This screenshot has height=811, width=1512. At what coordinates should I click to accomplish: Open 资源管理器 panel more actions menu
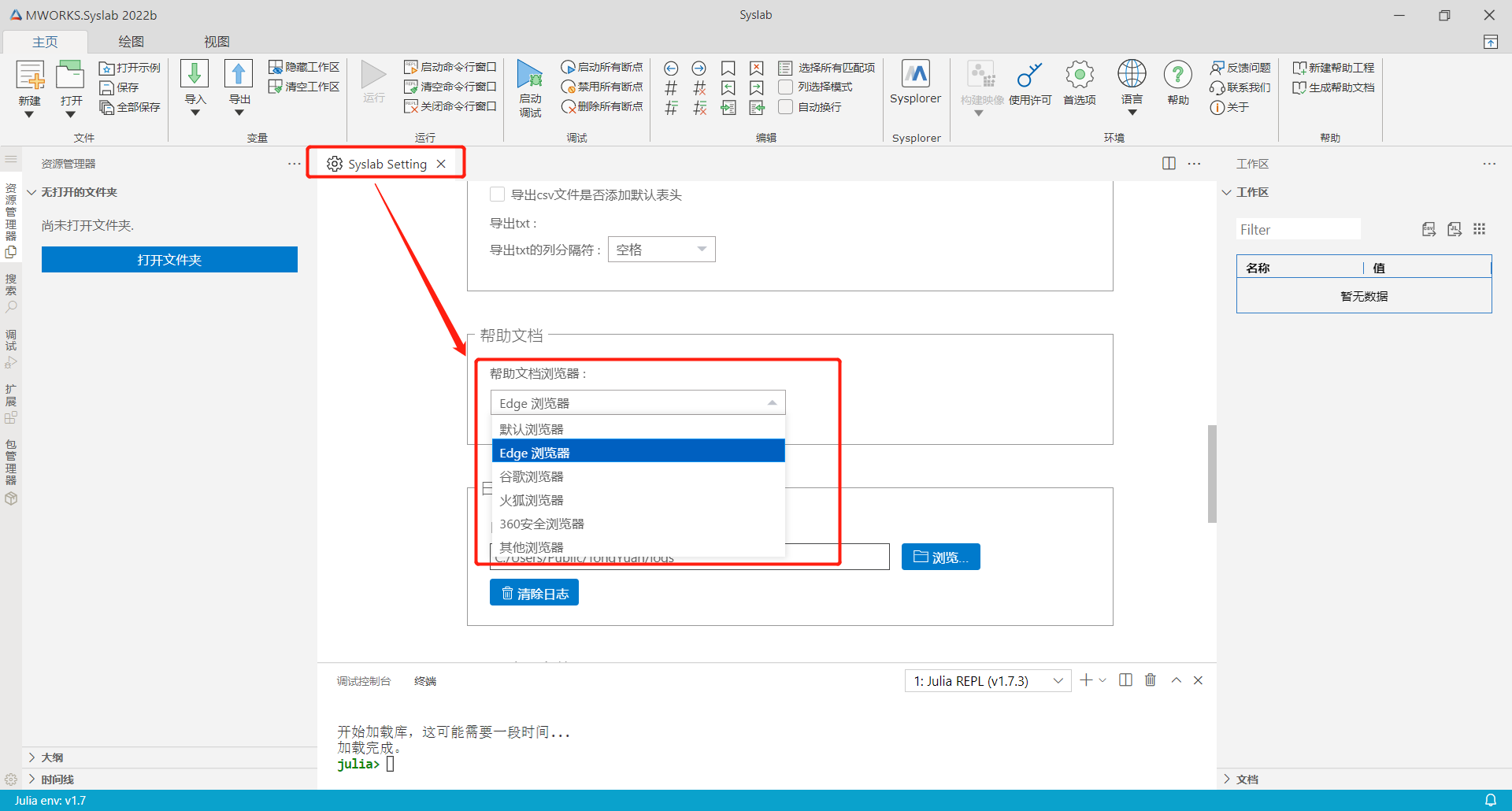click(x=294, y=164)
